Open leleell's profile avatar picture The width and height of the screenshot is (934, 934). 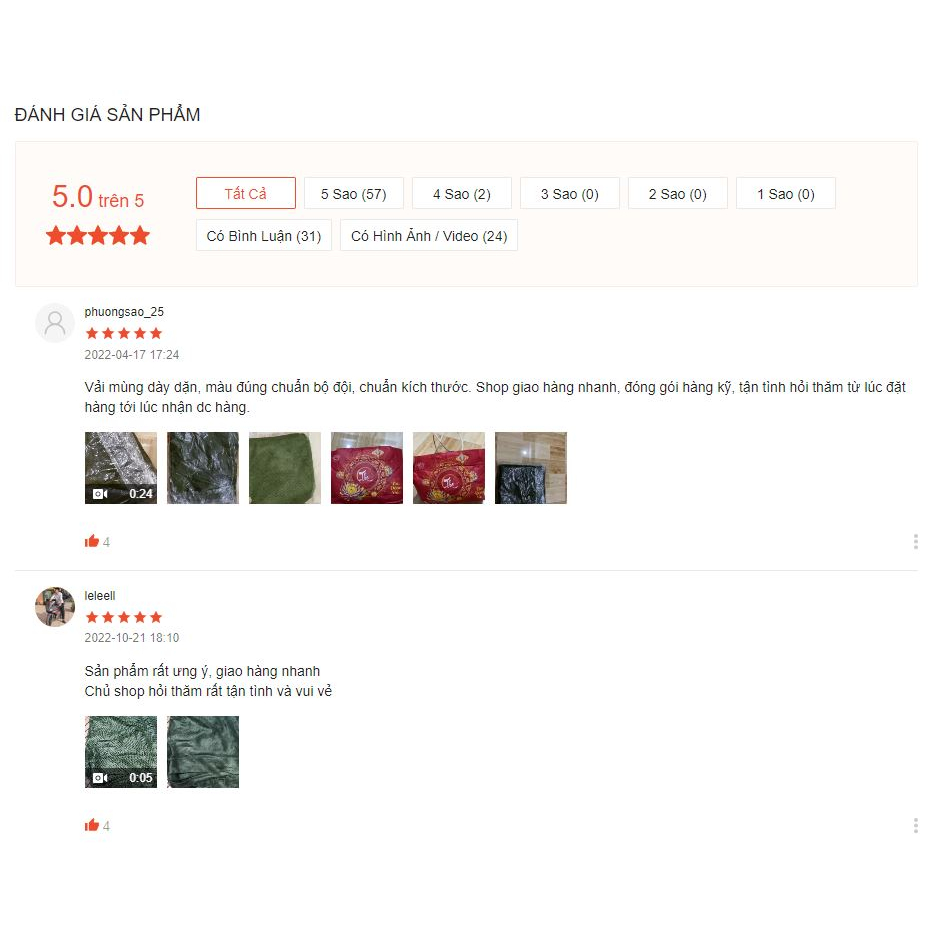(55, 606)
